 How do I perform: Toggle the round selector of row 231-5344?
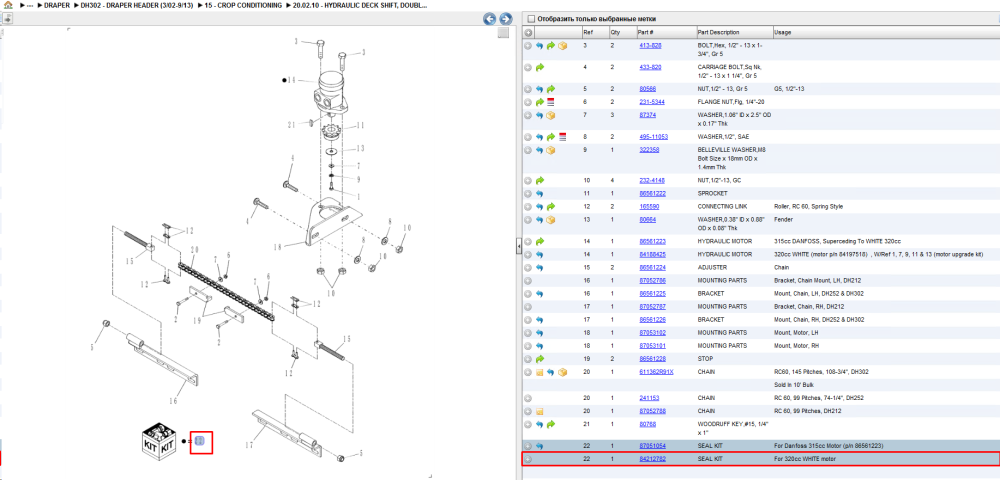pos(528,102)
